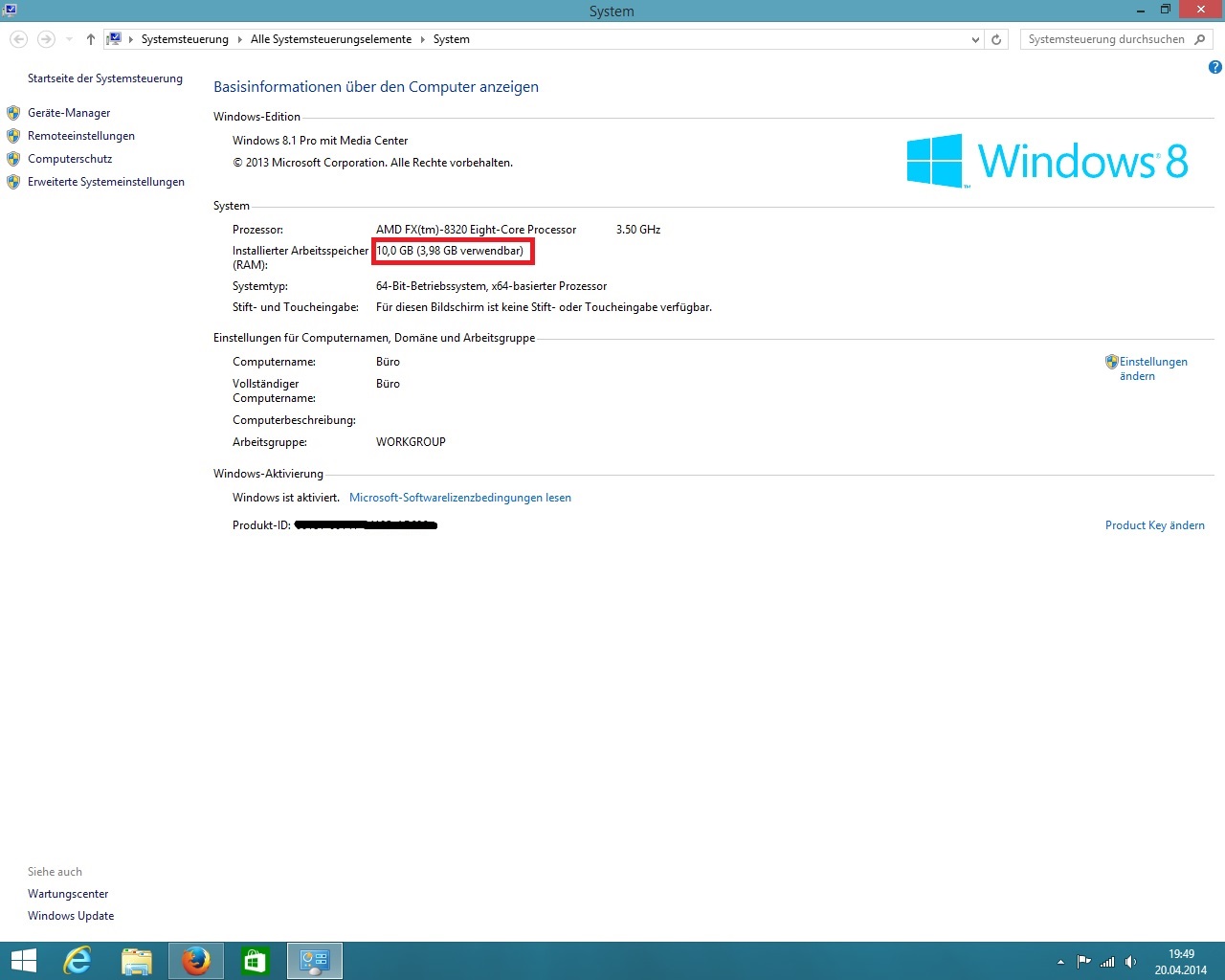Click WORKGROUP value
The height and width of the screenshot is (980, 1225).
click(x=411, y=442)
